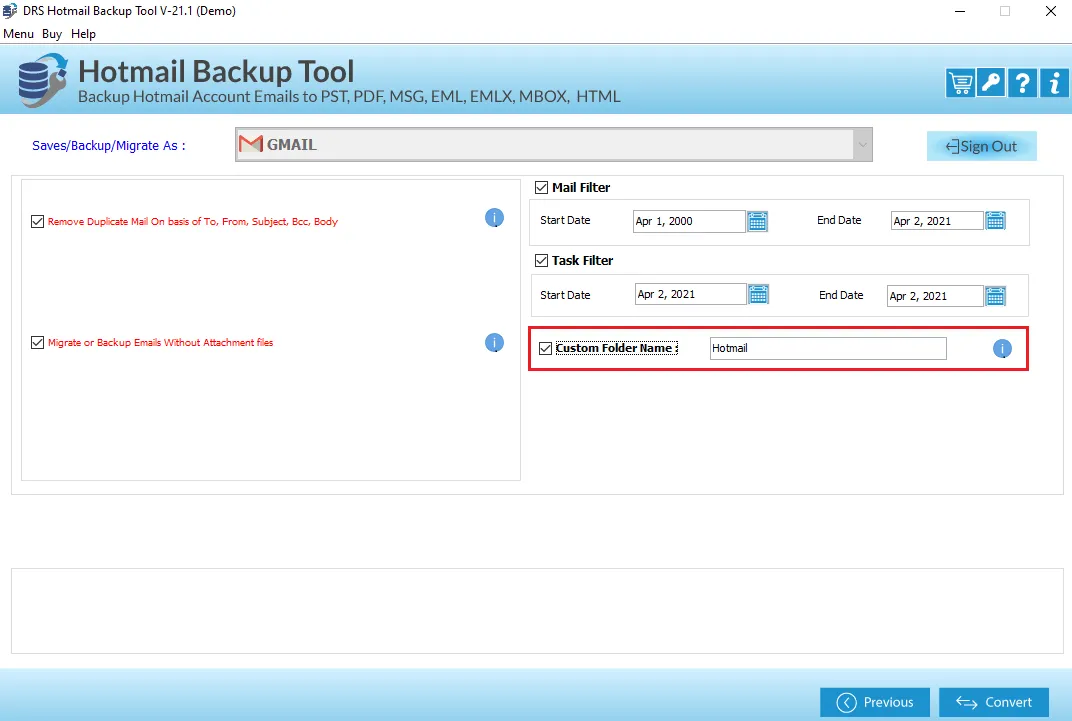Click the question mark help icon
1072x721 pixels.
(x=1022, y=83)
